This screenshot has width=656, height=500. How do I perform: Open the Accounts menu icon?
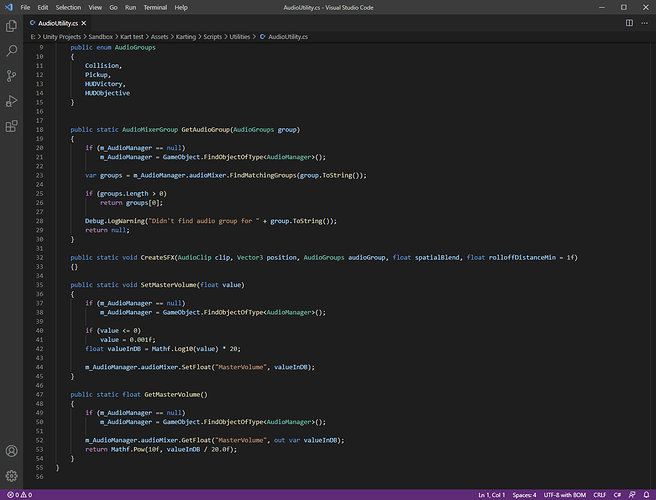pyautogui.click(x=11, y=451)
